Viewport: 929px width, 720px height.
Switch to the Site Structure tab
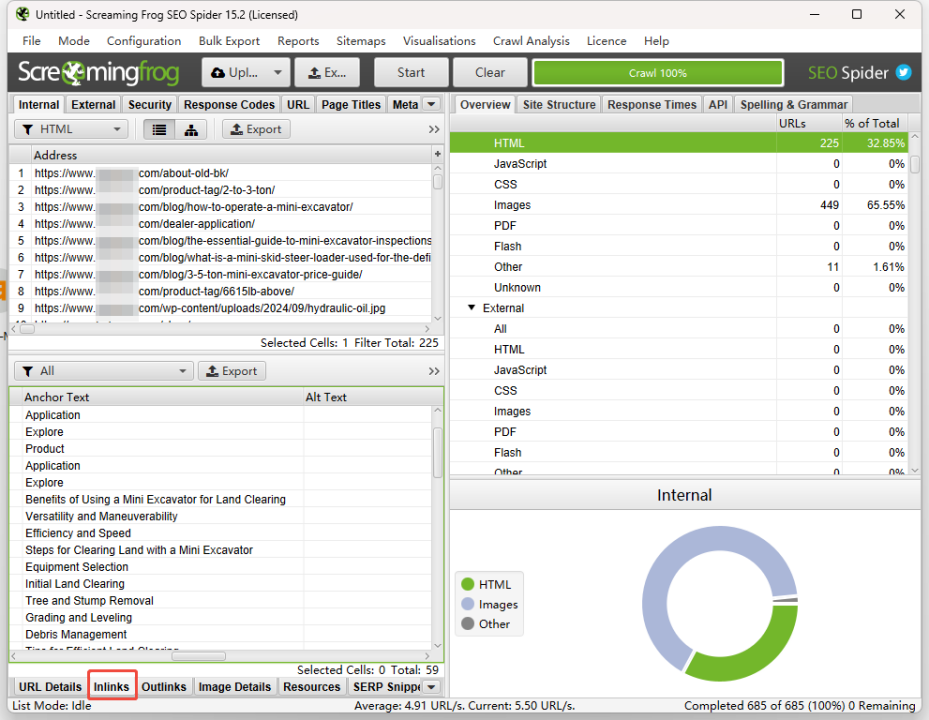pos(559,104)
